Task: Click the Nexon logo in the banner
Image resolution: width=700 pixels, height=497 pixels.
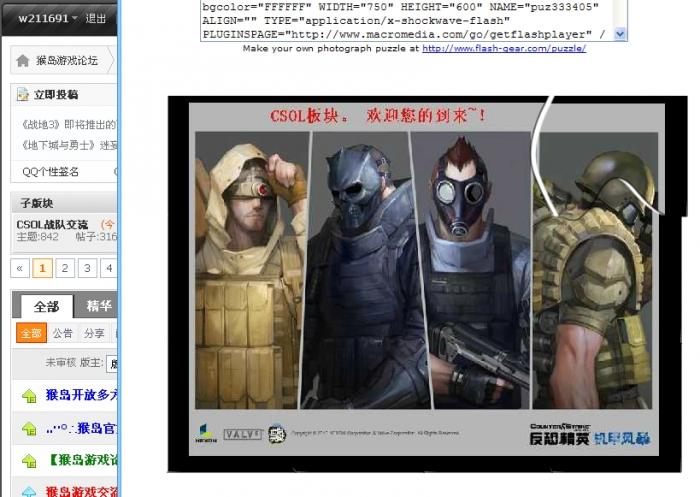Action: tap(206, 433)
